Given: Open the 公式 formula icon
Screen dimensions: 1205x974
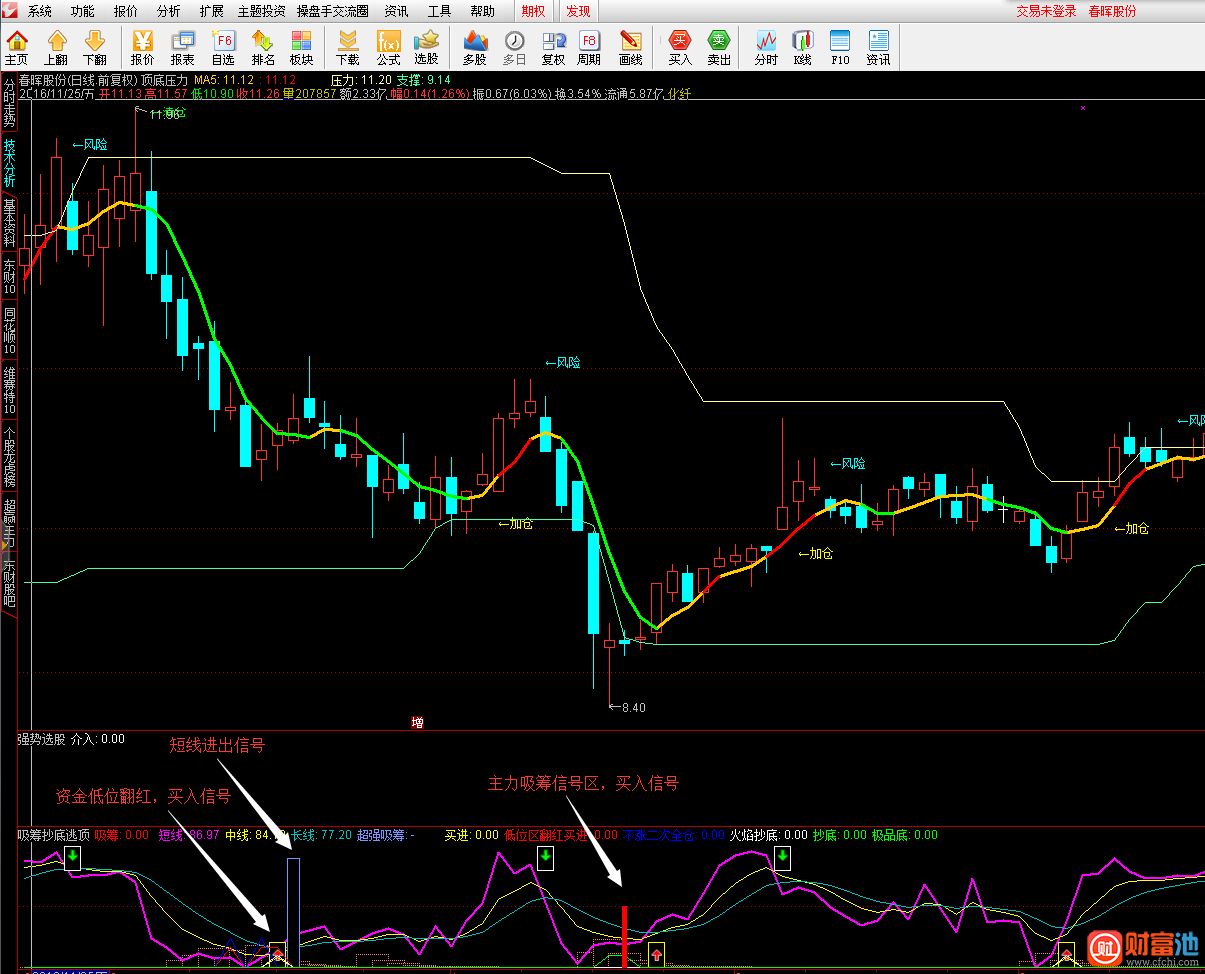Looking at the screenshot, I should [388, 47].
